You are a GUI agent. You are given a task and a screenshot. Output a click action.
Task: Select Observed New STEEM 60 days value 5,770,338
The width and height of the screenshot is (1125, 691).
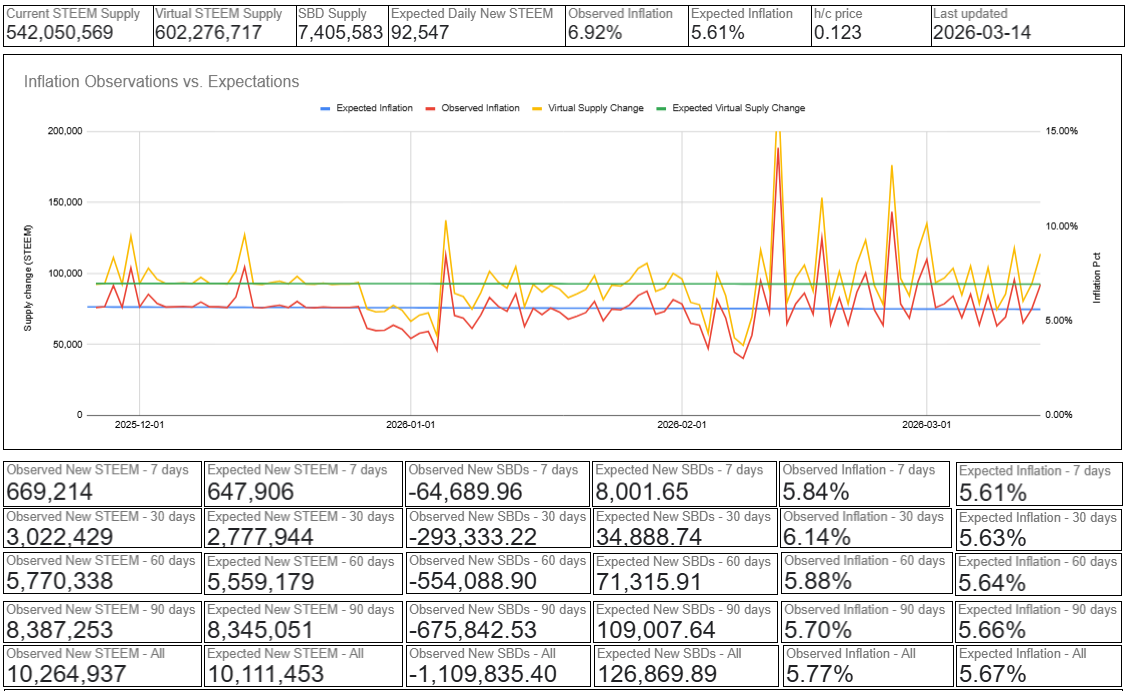click(60, 582)
